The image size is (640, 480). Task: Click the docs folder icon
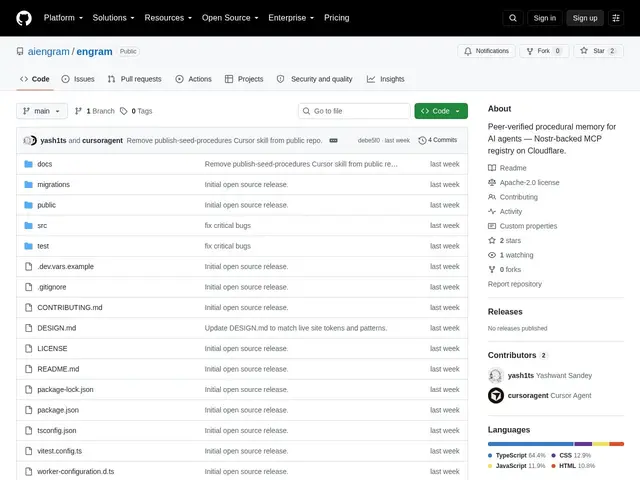coord(28,164)
